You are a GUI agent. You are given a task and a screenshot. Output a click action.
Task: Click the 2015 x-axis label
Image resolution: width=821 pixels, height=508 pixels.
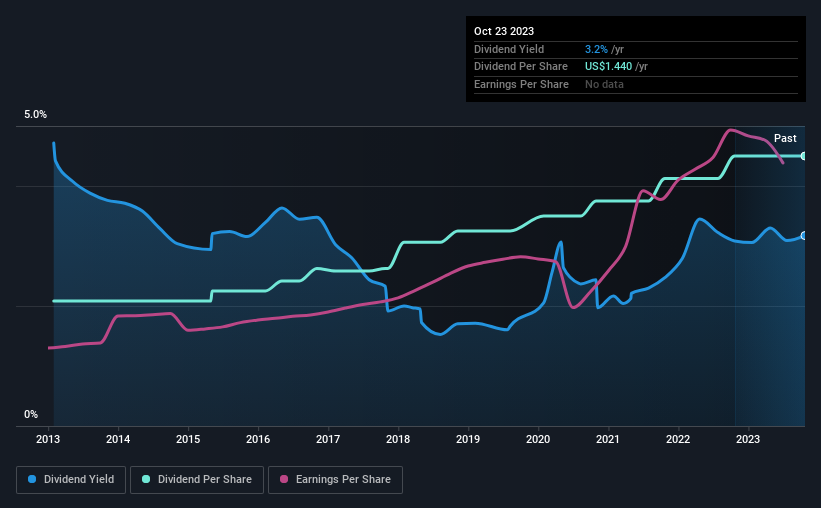point(188,439)
